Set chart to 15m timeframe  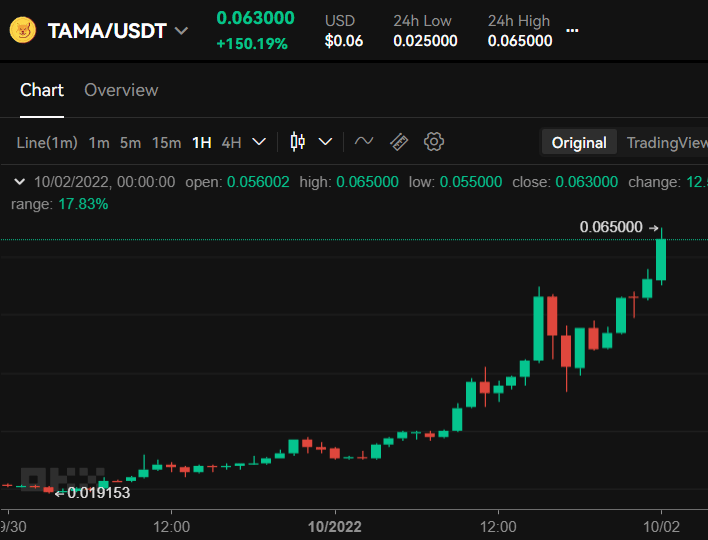[x=166, y=142]
